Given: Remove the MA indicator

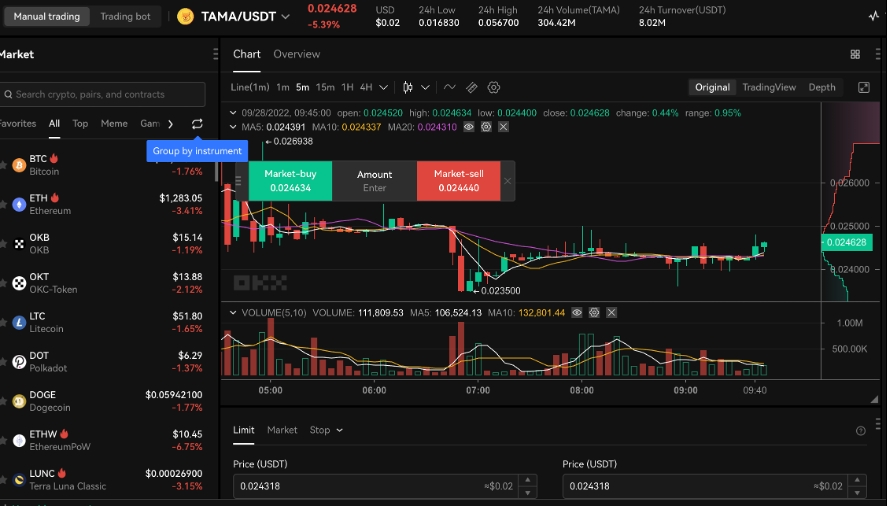Looking at the screenshot, I should pos(503,127).
